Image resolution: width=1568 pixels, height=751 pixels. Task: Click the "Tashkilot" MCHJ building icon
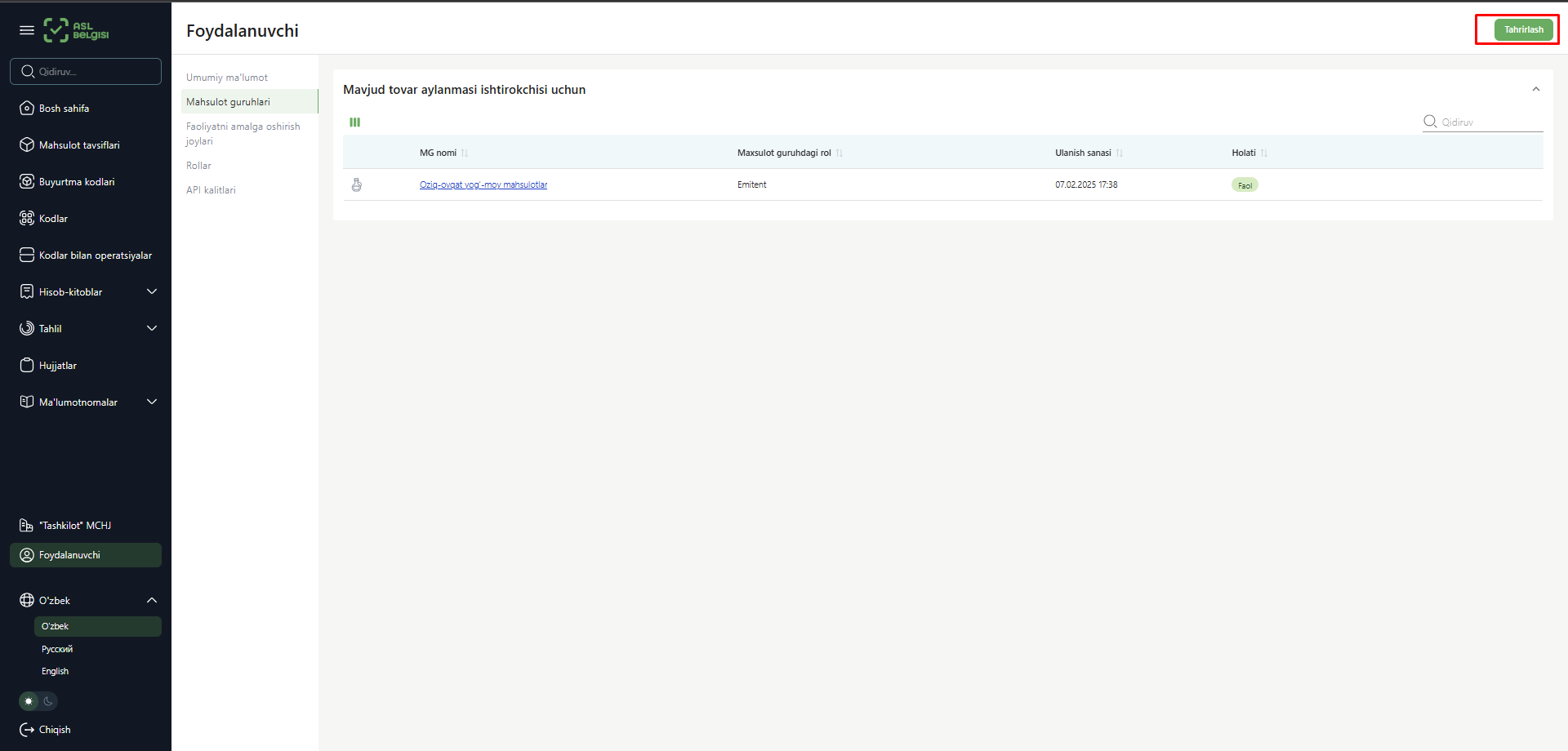coord(27,525)
